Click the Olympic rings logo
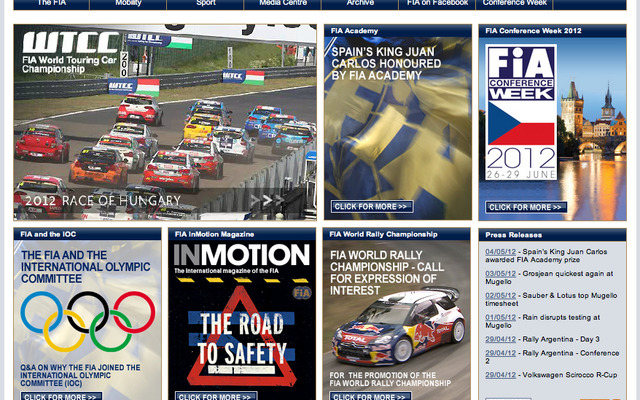 88,321
